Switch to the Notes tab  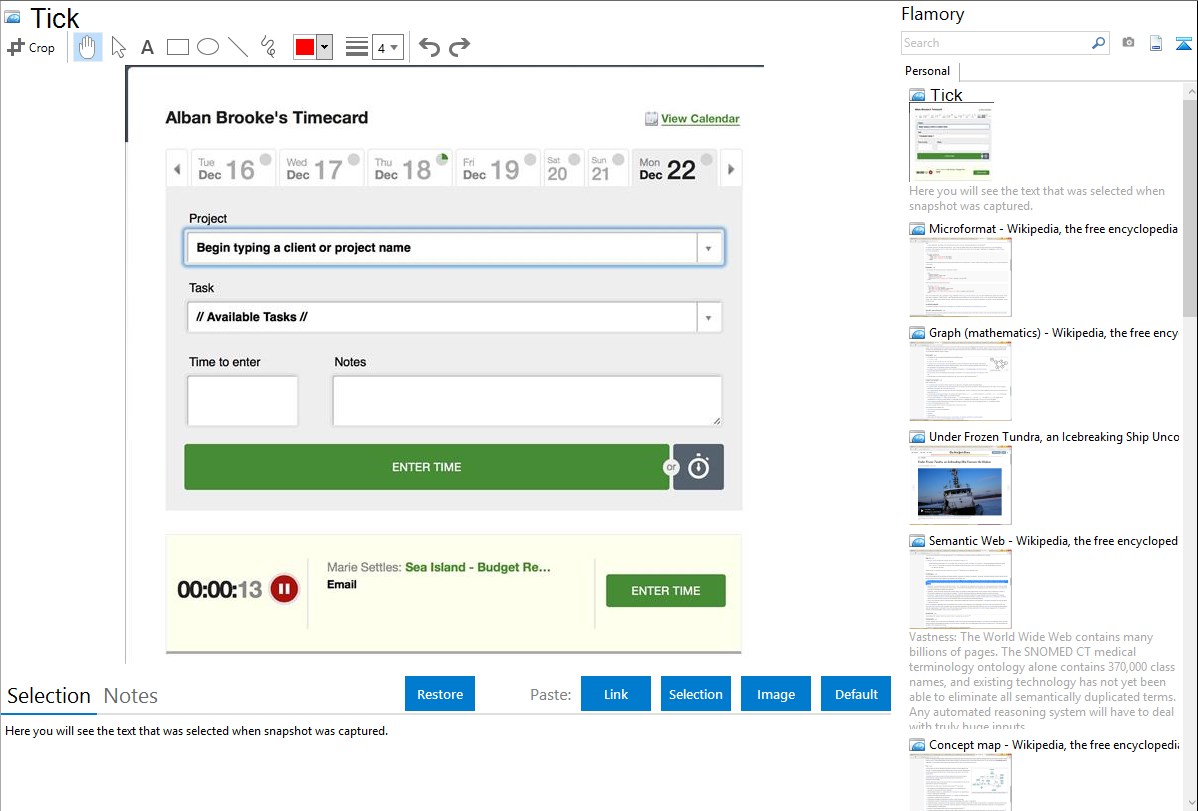point(131,696)
